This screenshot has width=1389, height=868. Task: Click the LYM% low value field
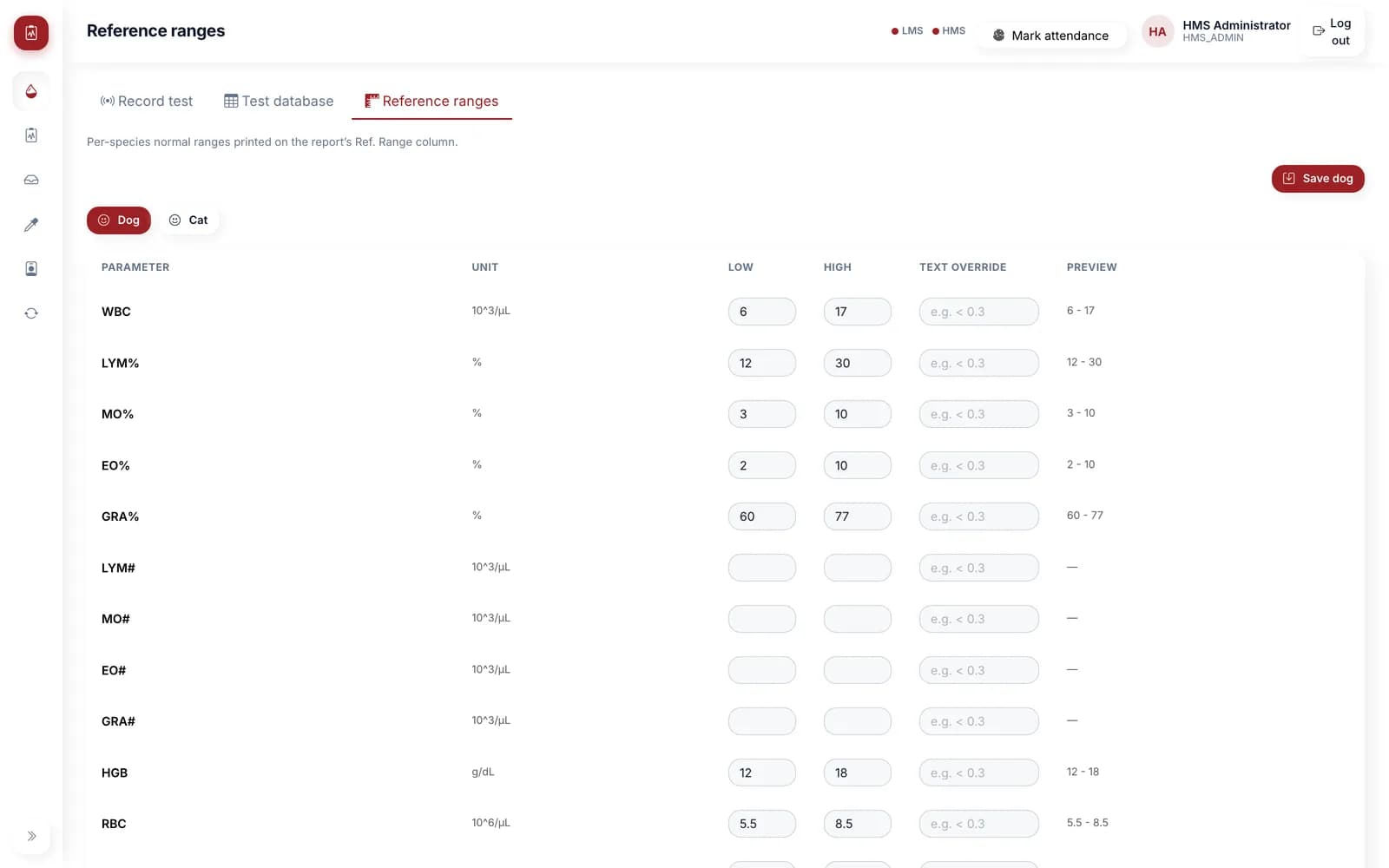pos(762,363)
